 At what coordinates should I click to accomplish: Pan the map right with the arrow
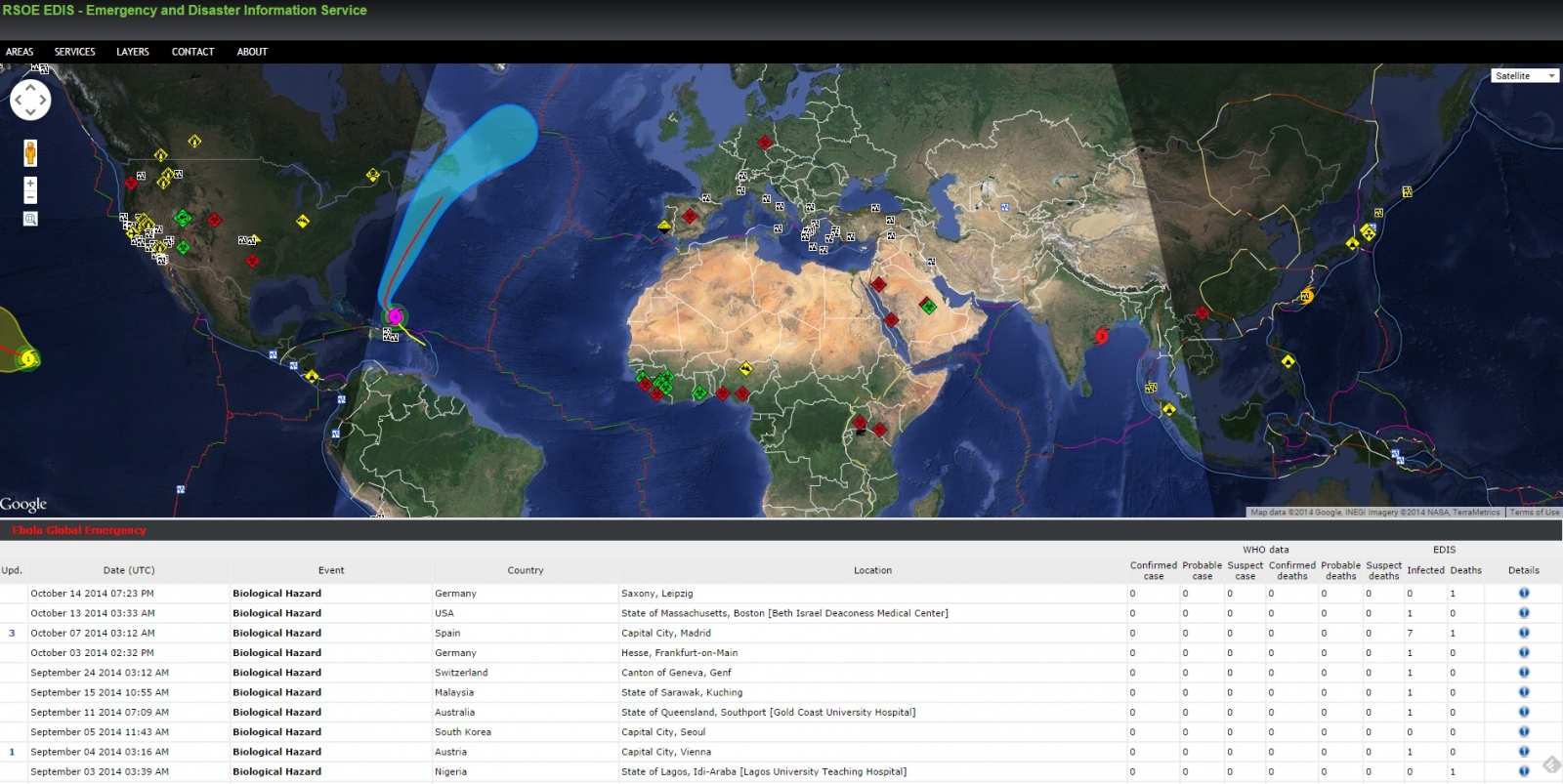(x=43, y=100)
